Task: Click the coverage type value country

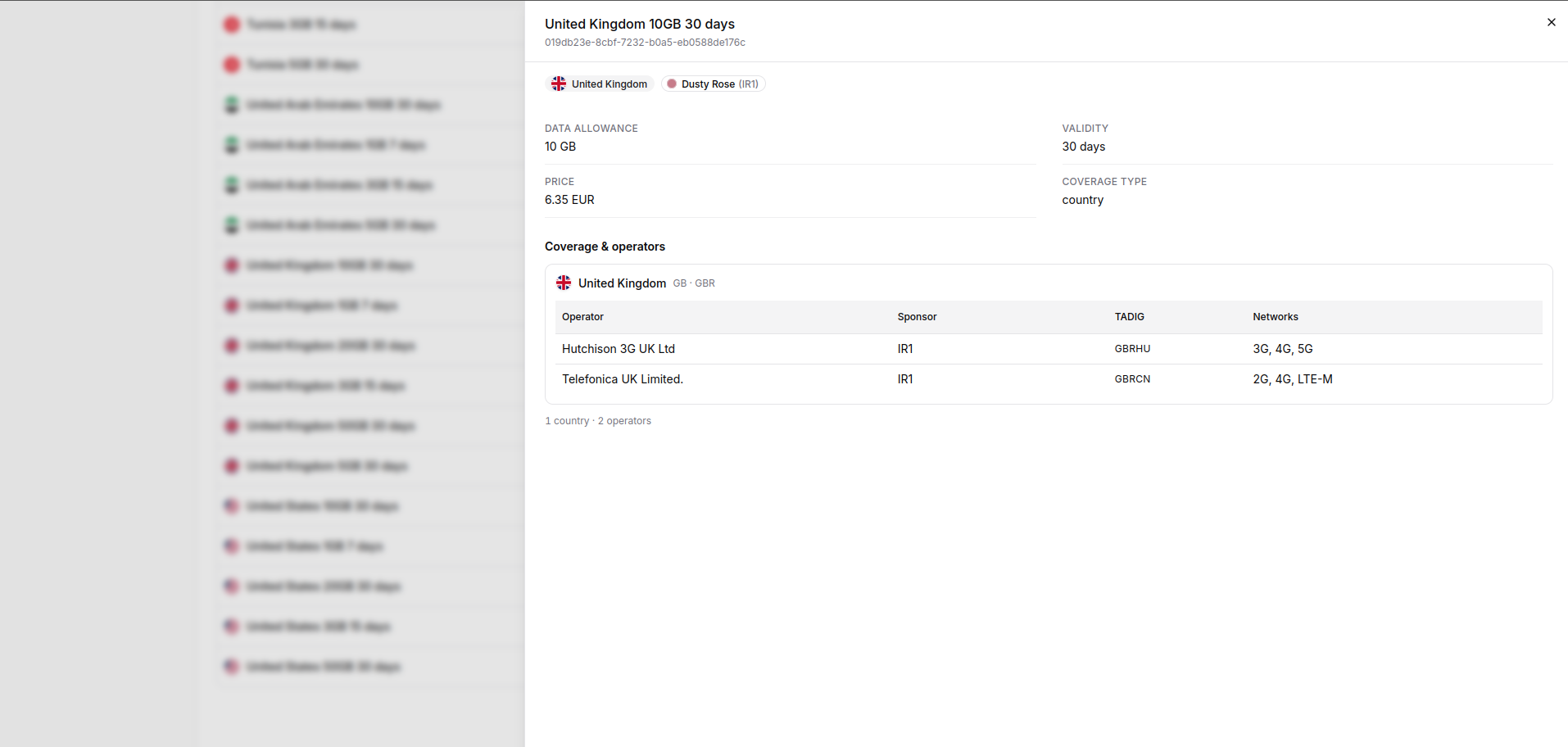Action: [1083, 200]
